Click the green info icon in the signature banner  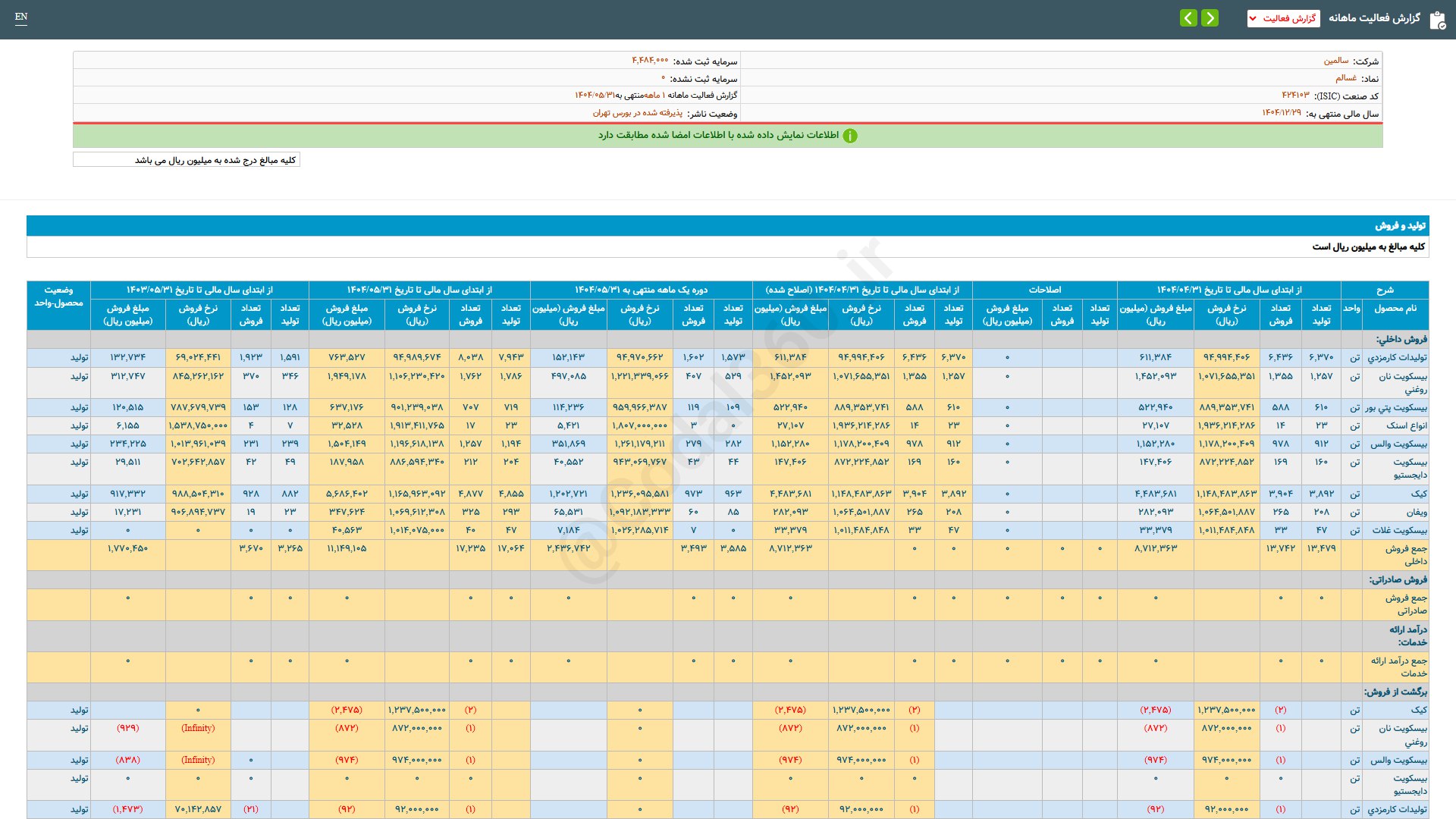[850, 136]
